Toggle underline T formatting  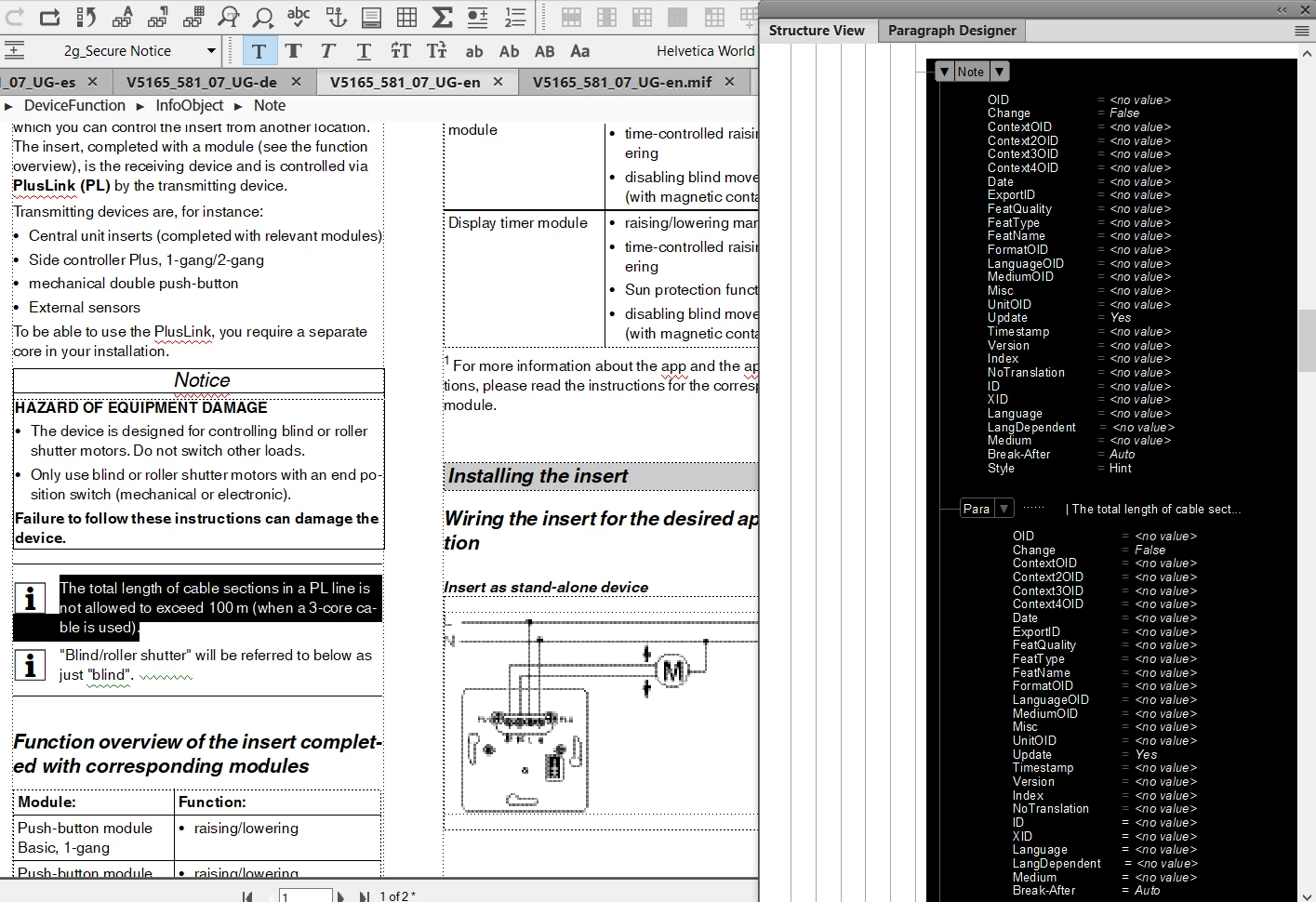[364, 51]
